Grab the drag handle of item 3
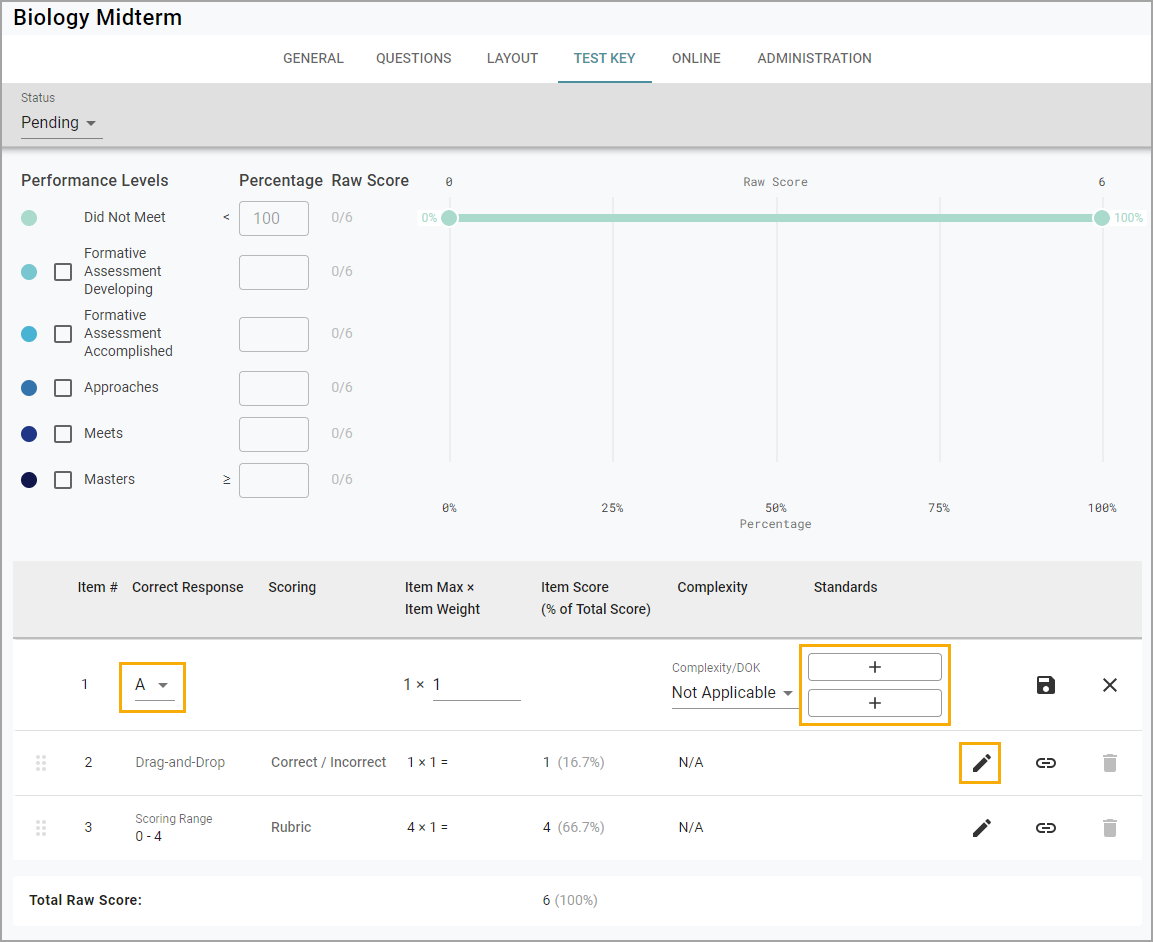The height and width of the screenshot is (942, 1153). click(x=41, y=827)
